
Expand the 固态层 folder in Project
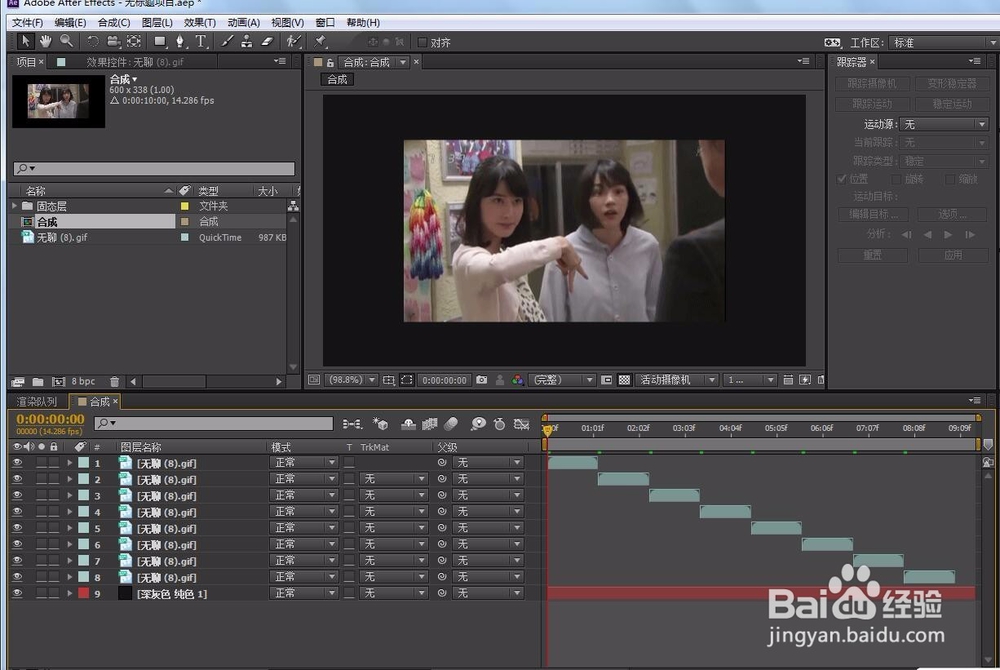click(15, 206)
